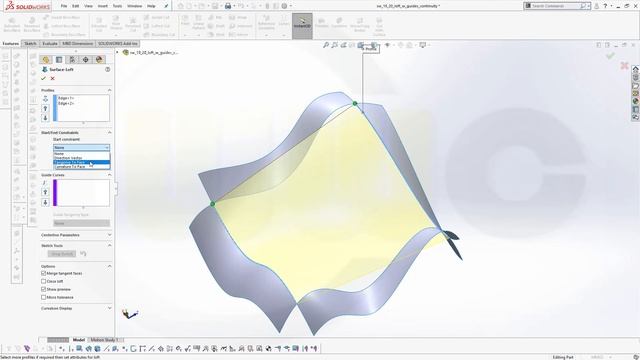Viewport: 640px width, 360px height.
Task: Choose Tangency To Face start constraint
Action: point(82,162)
